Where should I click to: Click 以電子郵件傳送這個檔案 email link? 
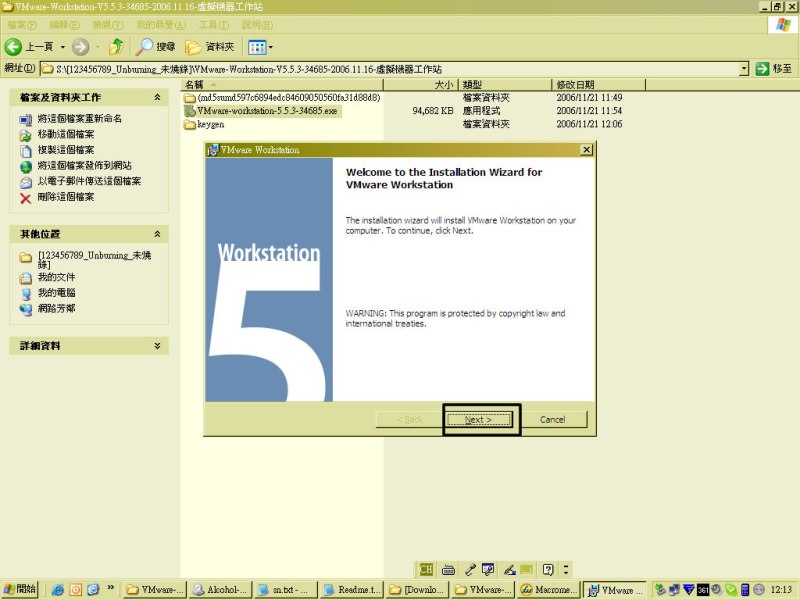point(89,181)
